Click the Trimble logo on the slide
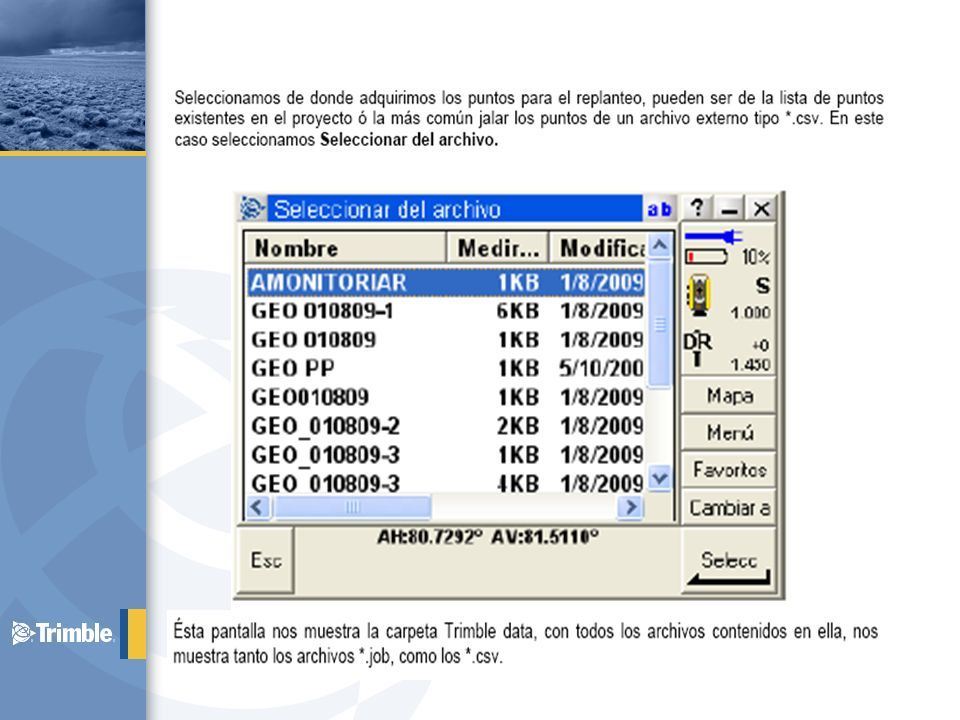This screenshot has height=720, width=960. 62,633
